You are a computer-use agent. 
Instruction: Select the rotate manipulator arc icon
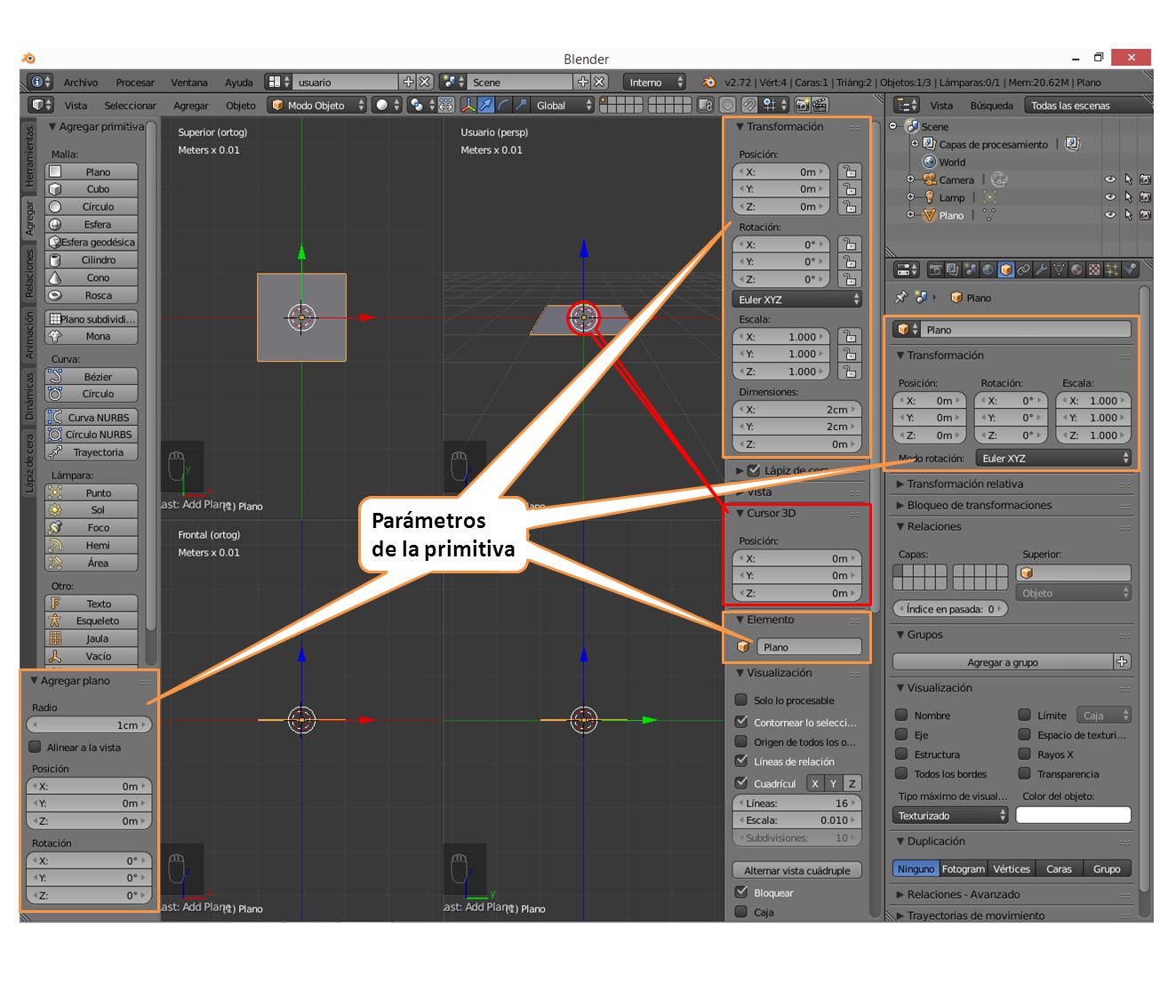pyautogui.click(x=504, y=105)
